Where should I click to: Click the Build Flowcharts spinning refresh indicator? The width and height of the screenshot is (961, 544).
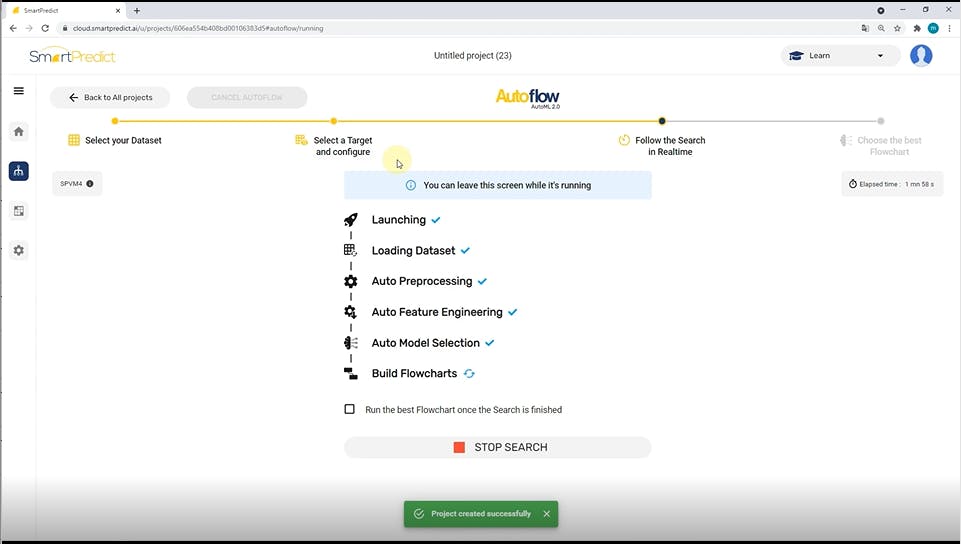[469, 374]
